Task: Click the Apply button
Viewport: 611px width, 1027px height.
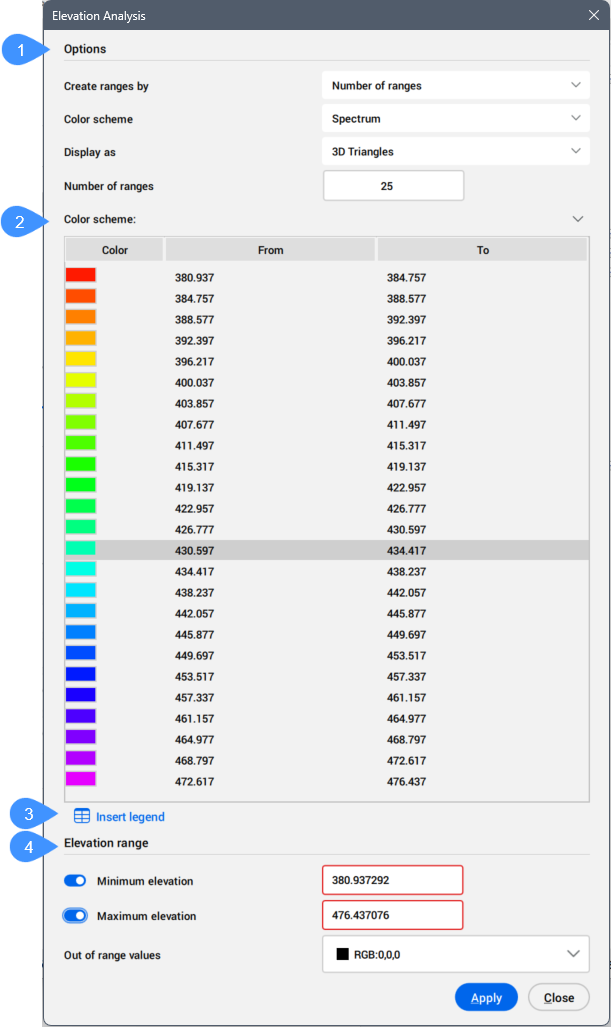Action: [x=486, y=997]
